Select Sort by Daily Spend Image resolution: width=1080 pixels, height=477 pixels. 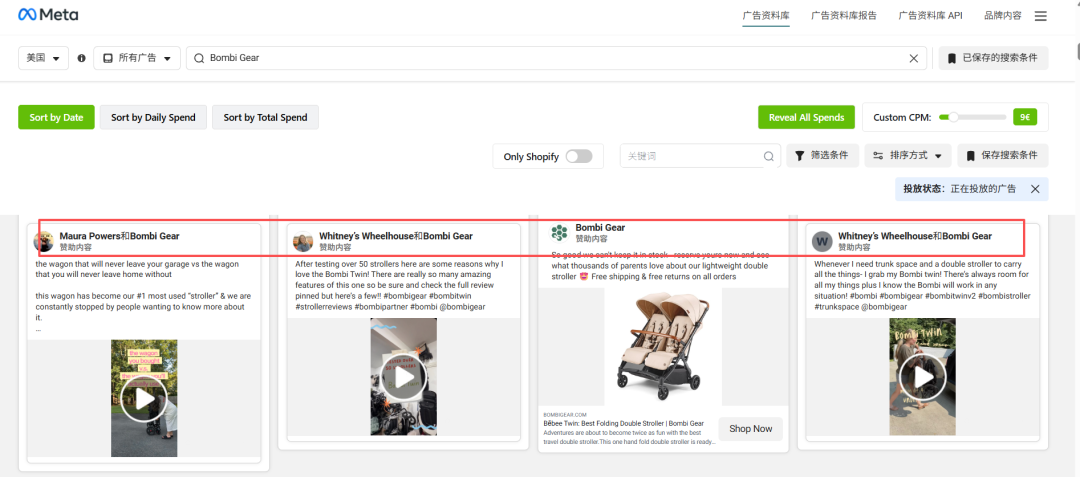[154, 117]
